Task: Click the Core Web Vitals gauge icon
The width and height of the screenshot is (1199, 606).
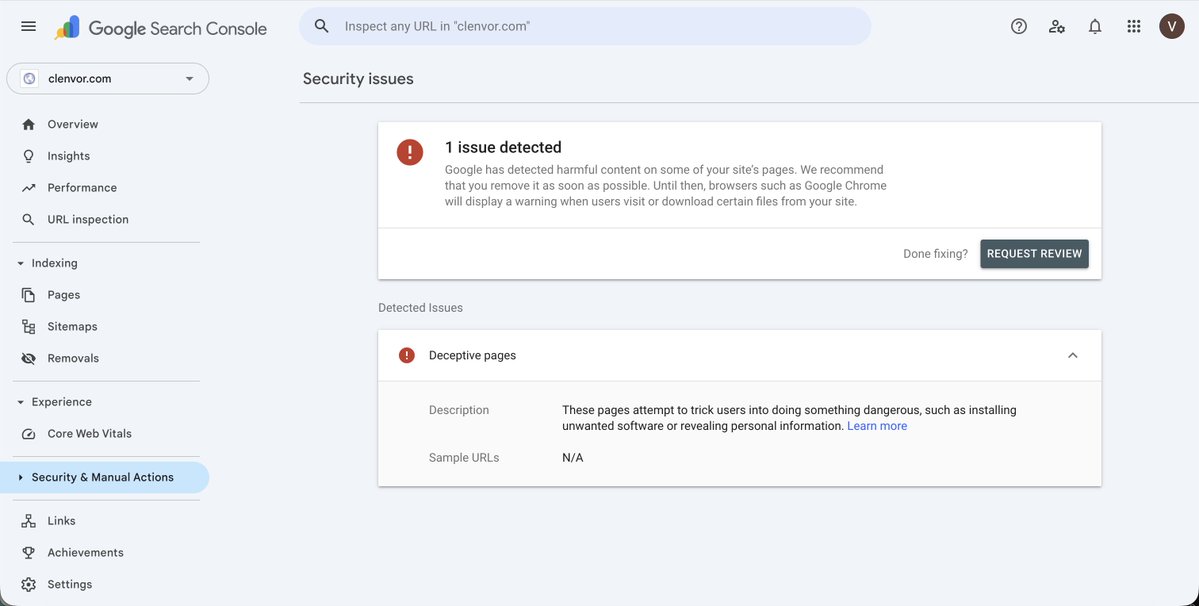Action: tap(28, 433)
